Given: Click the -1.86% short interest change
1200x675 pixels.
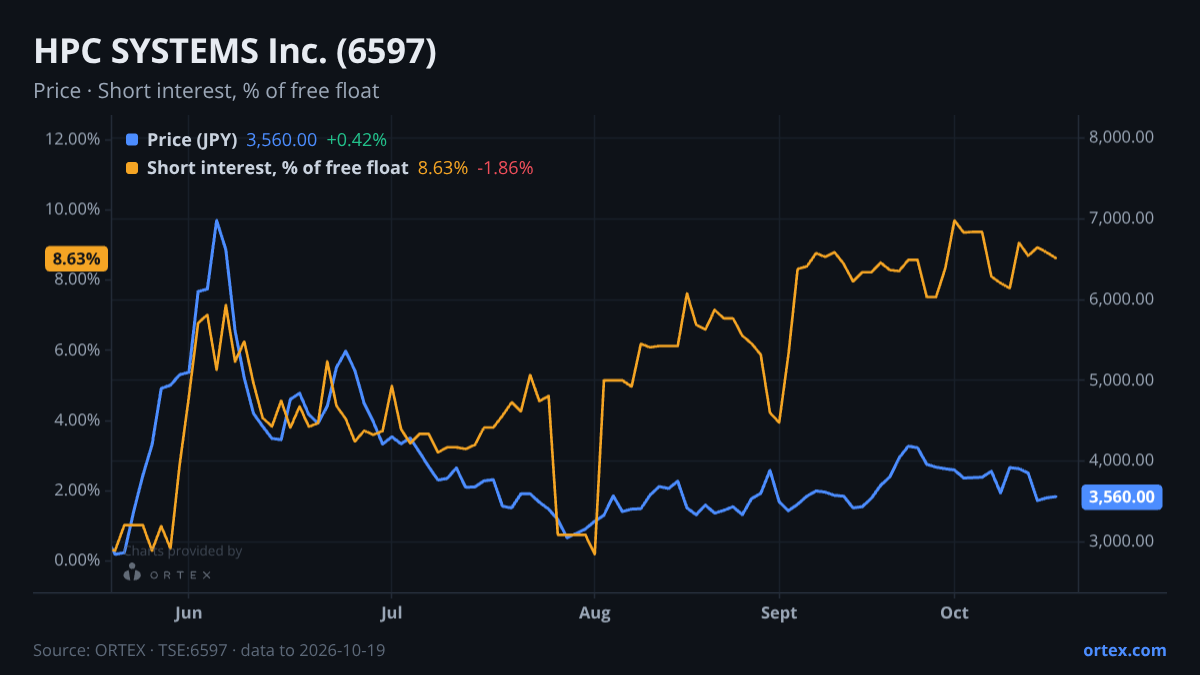Looking at the screenshot, I should click(x=505, y=168).
